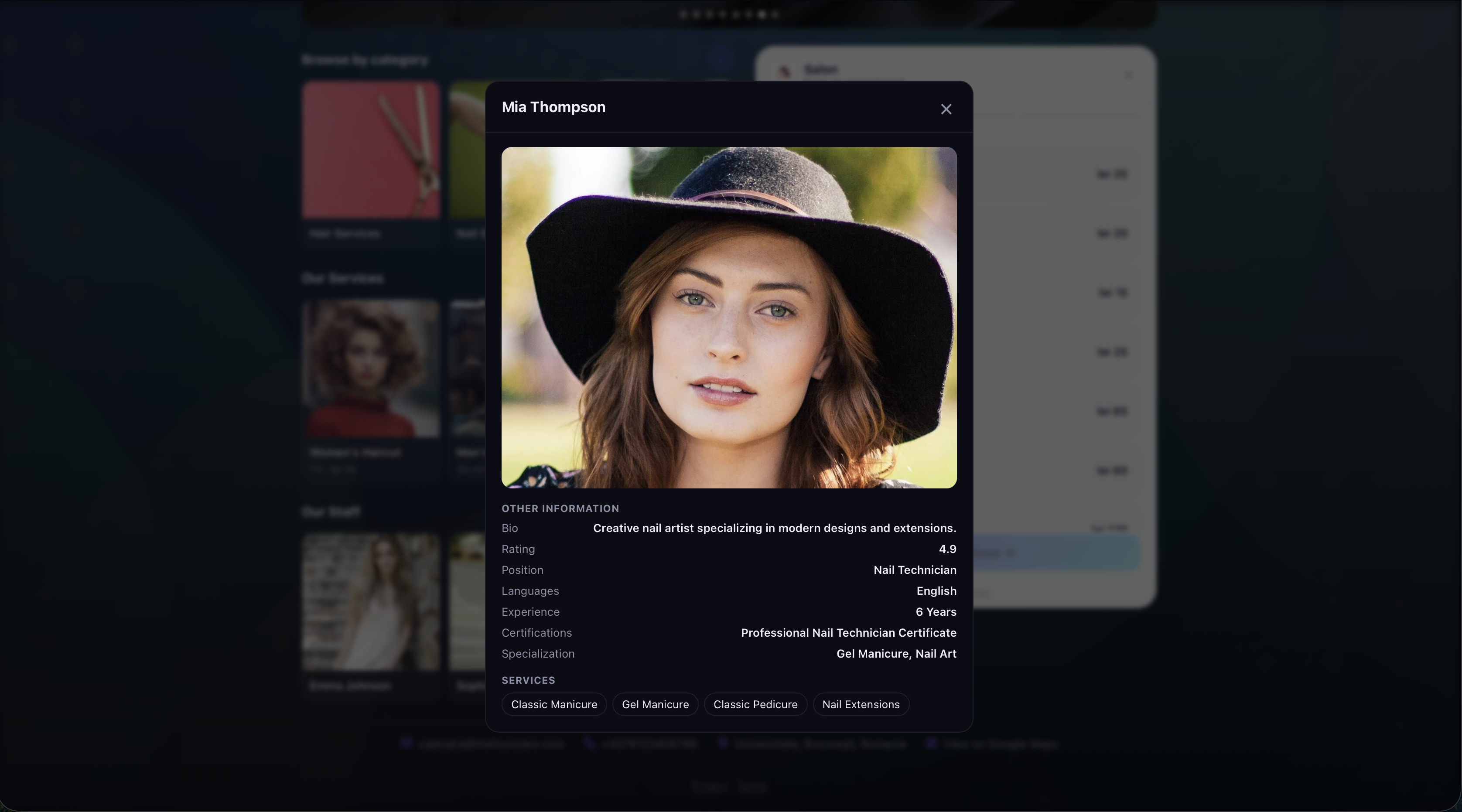This screenshot has height=812, width=1462.
Task: Select the Classic Pedicure service chip
Action: point(755,704)
